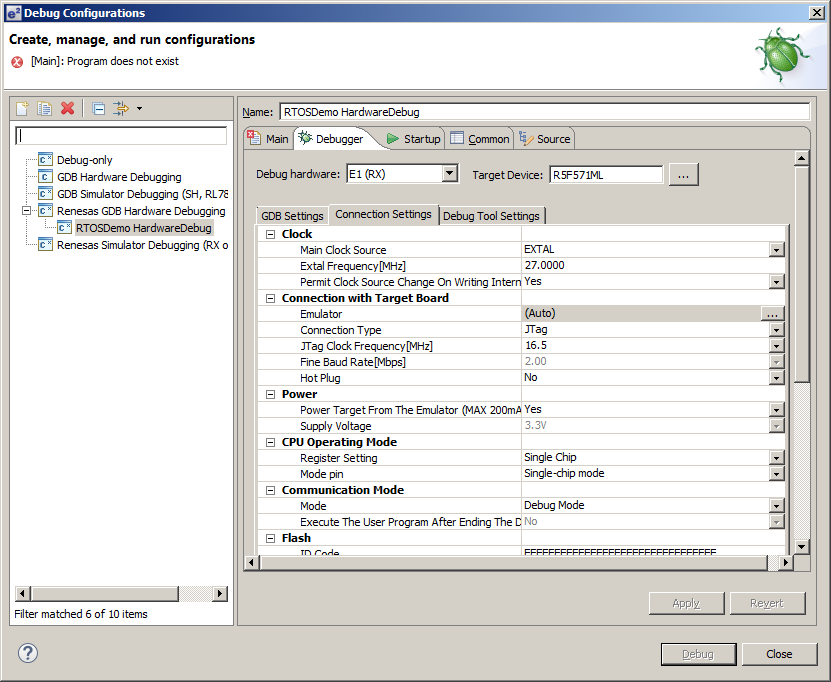Open the GDB Settings tab
Image resolution: width=831 pixels, height=682 pixels.
(x=292, y=216)
